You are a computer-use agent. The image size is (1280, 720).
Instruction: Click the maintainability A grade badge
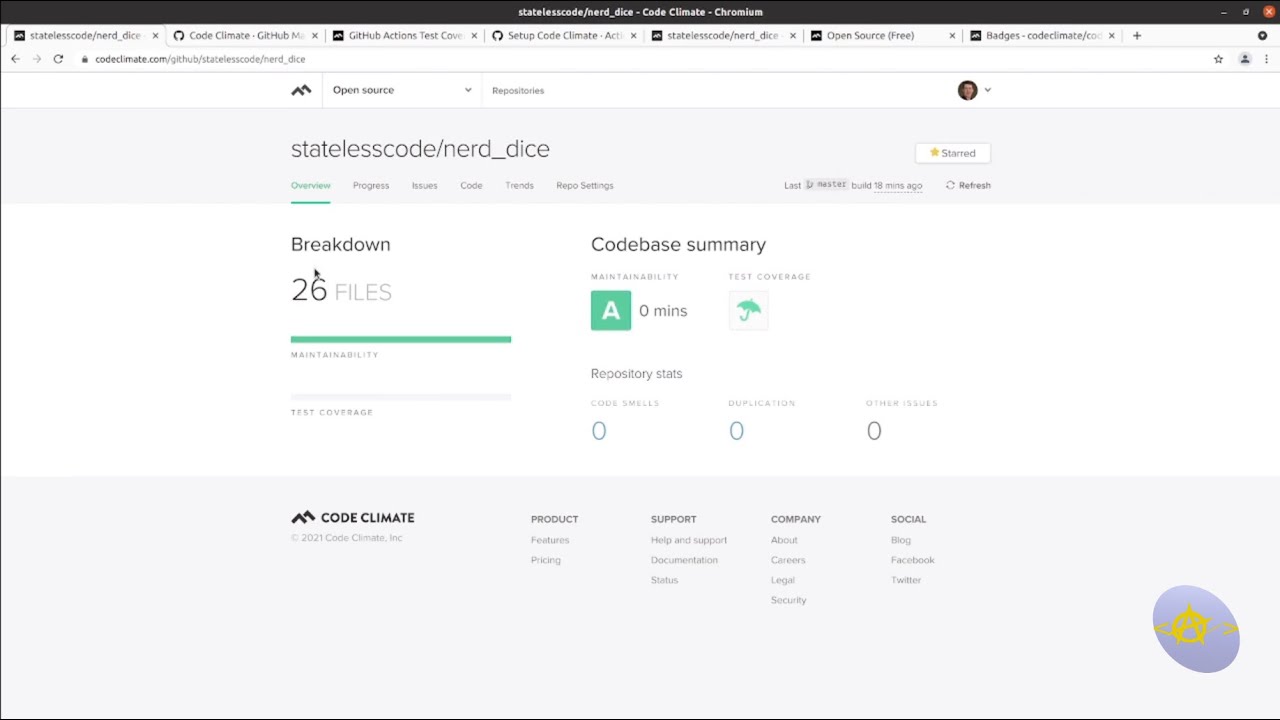(611, 310)
